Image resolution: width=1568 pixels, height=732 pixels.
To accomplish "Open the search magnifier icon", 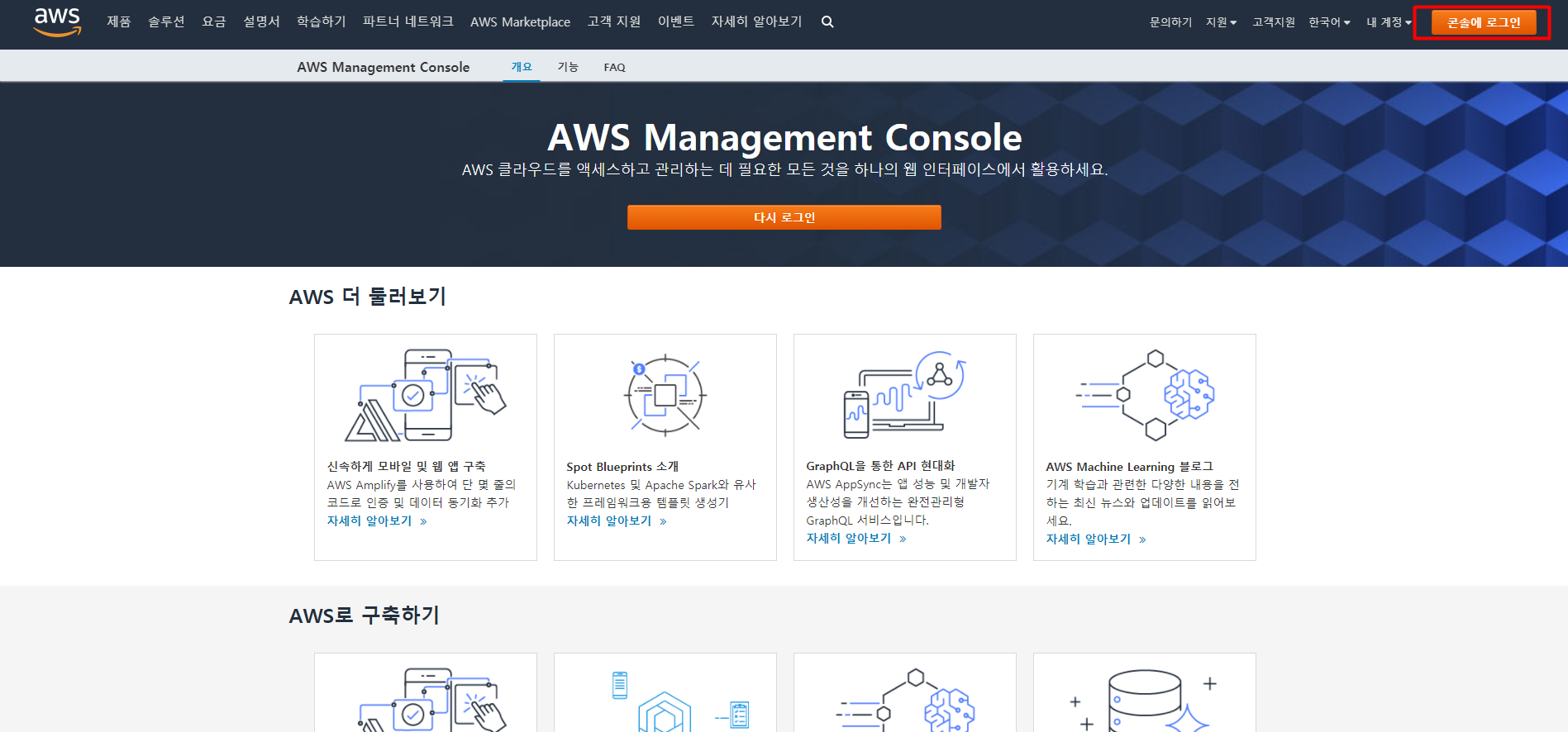I will [827, 21].
